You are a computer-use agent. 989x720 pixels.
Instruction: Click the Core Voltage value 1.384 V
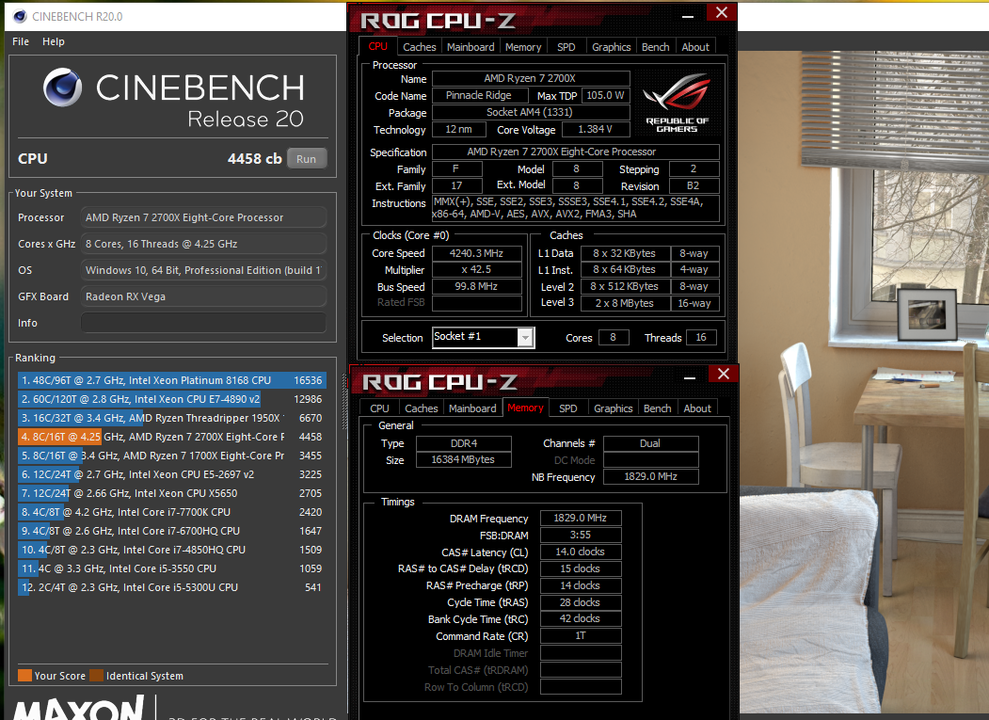(595, 129)
